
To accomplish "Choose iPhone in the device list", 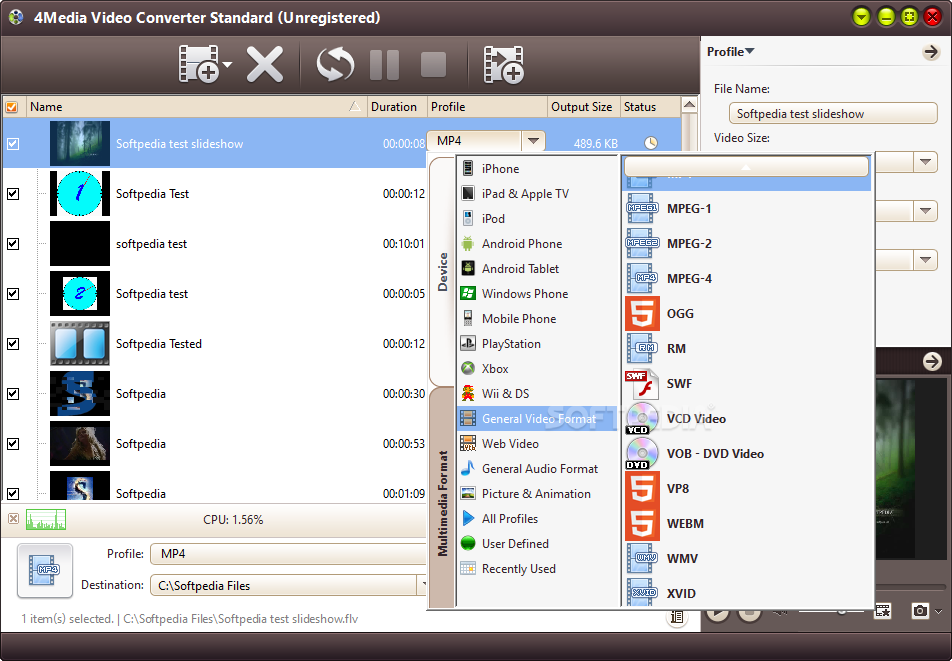I will 537,168.
